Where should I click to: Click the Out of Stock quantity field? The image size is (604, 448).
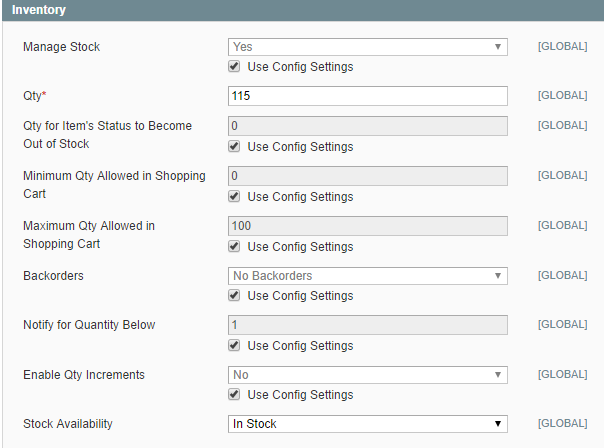click(x=367, y=127)
